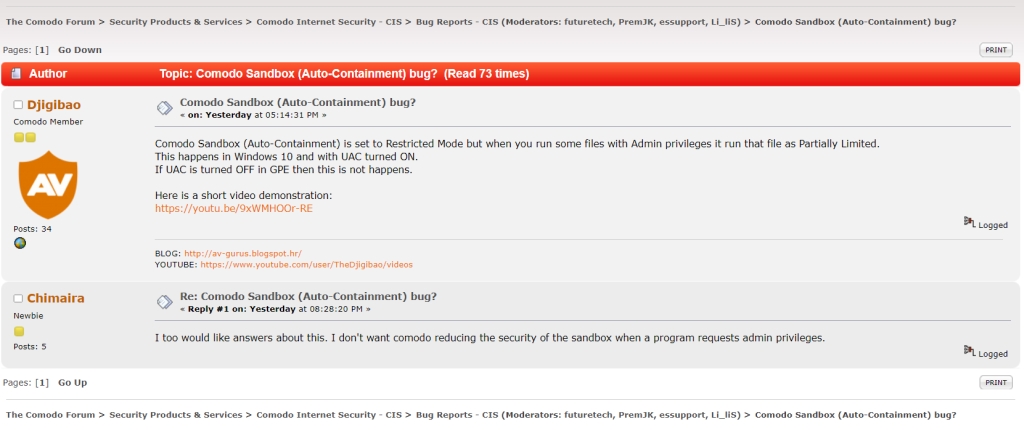1024x430 pixels.
Task: Go to Security Products & Services breadcrumb at top
Action: (175, 22)
